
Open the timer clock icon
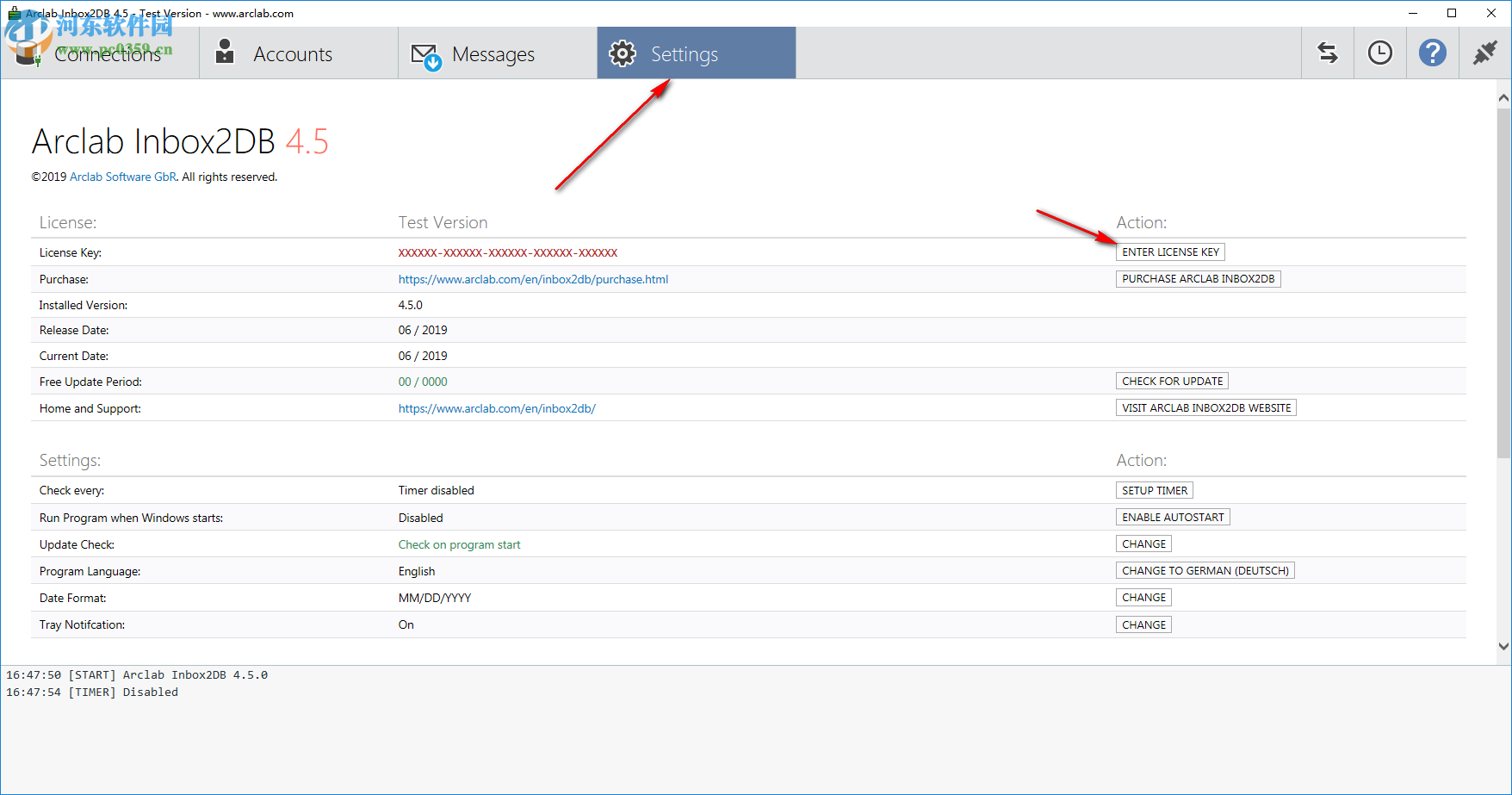(1380, 53)
